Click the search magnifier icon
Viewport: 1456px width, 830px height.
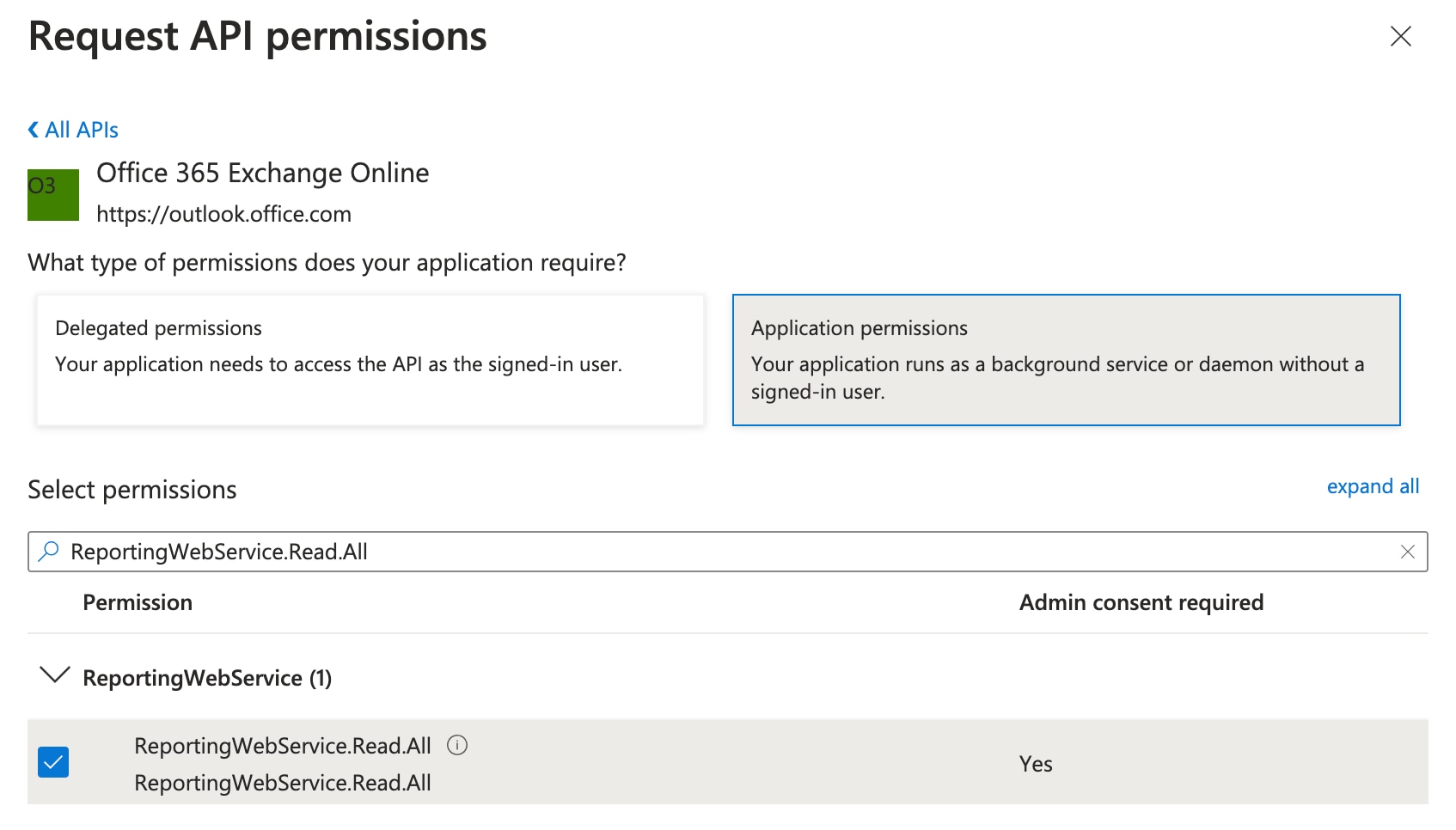(49, 551)
